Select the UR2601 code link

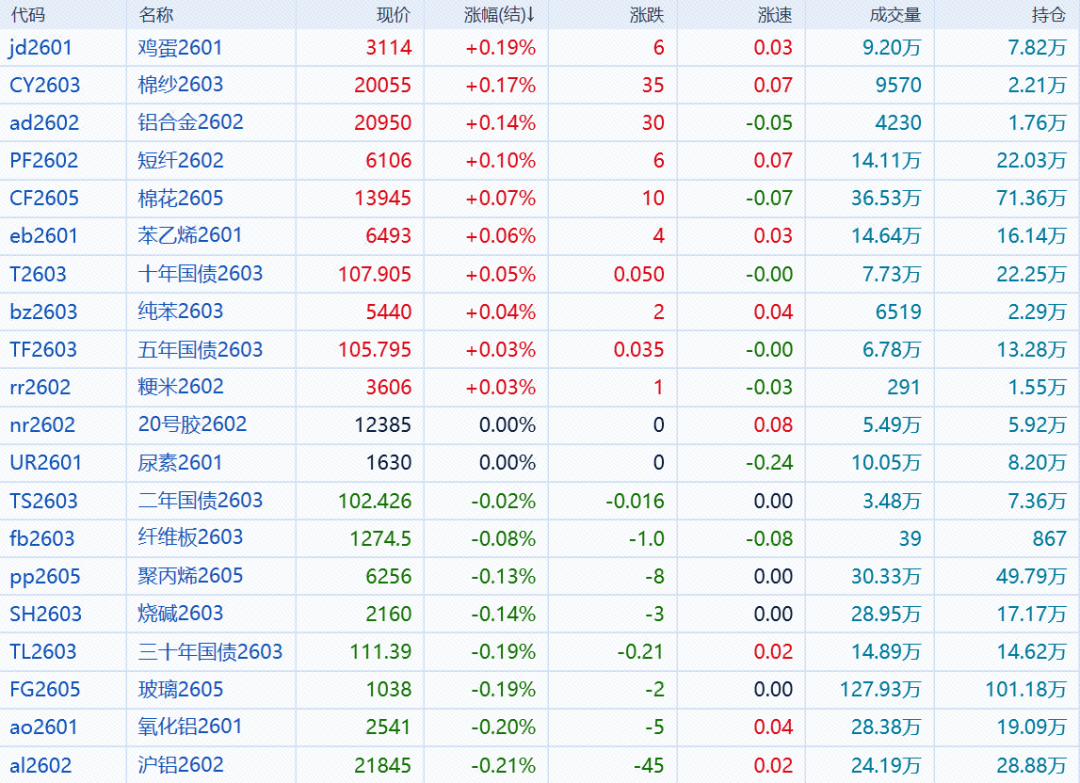click(46, 462)
